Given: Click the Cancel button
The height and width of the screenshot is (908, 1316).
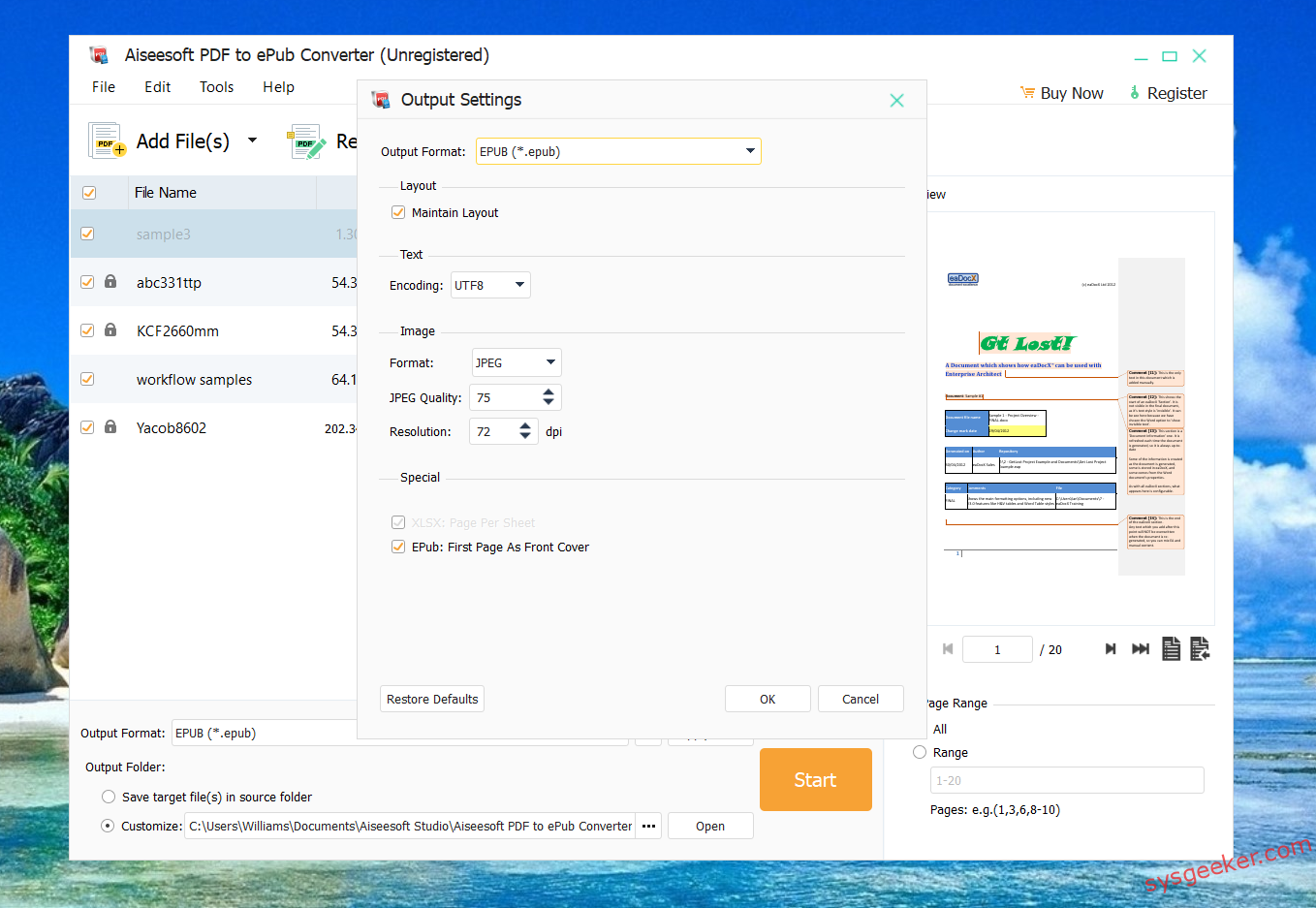Looking at the screenshot, I should [x=861, y=699].
